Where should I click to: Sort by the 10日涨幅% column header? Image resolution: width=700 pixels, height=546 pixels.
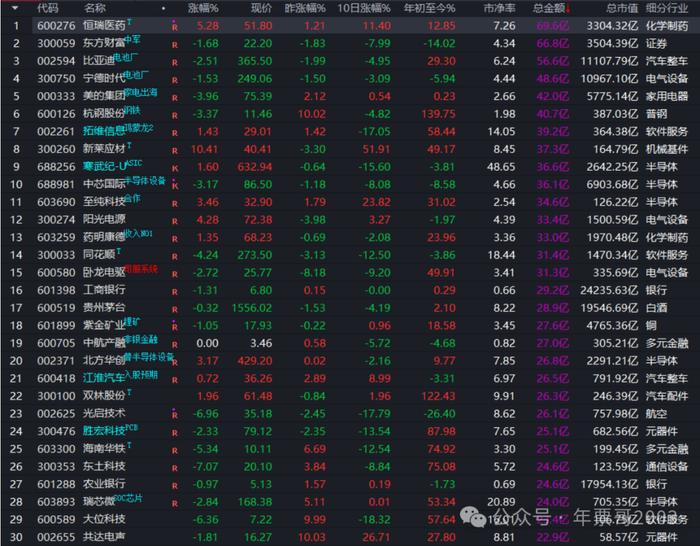(364, 8)
